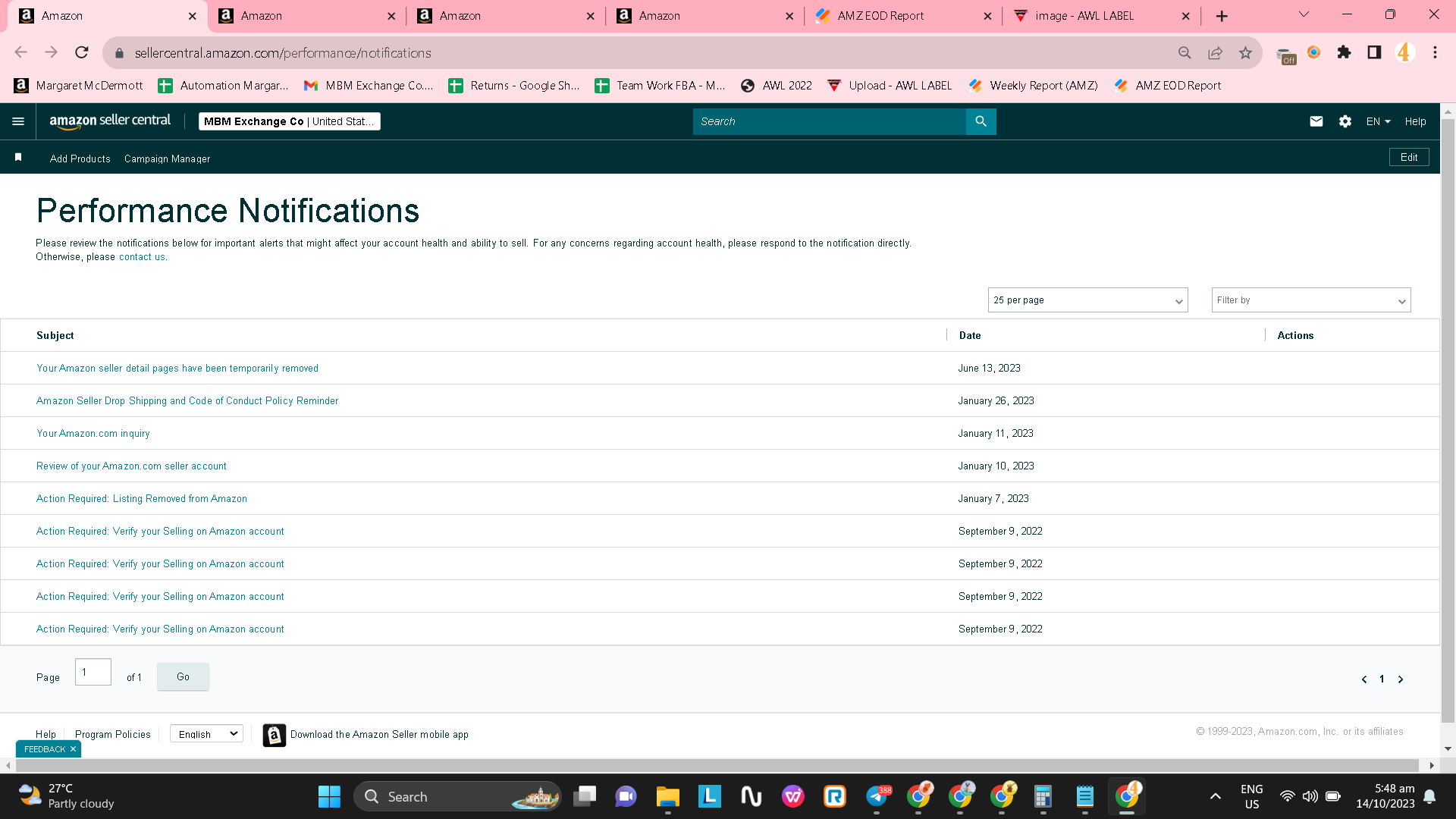The image size is (1456, 819).
Task: Go to the previous page arrow in pagination
Action: point(1364,679)
